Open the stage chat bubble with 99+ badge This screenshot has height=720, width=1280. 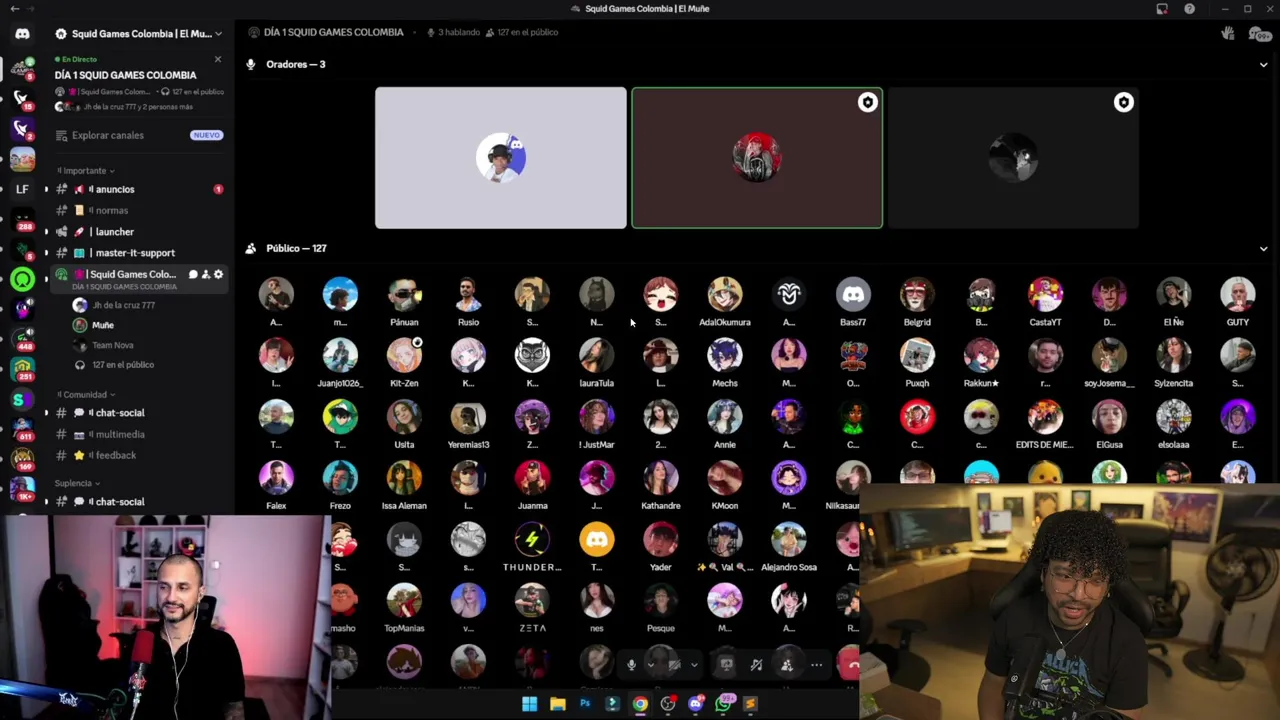click(x=1258, y=34)
